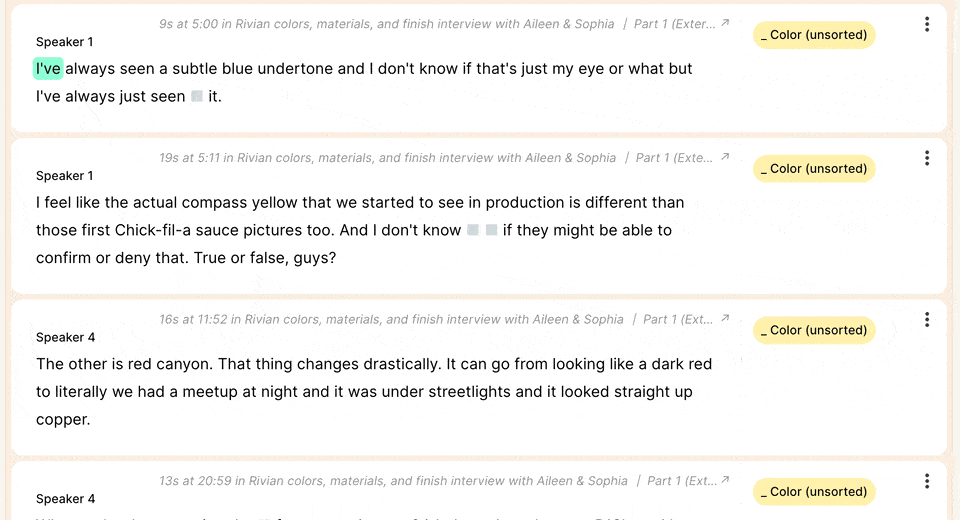Screen dimensions: 960x520
Task: Open the 5:11 source via the arrow icon
Action: (x=725, y=157)
